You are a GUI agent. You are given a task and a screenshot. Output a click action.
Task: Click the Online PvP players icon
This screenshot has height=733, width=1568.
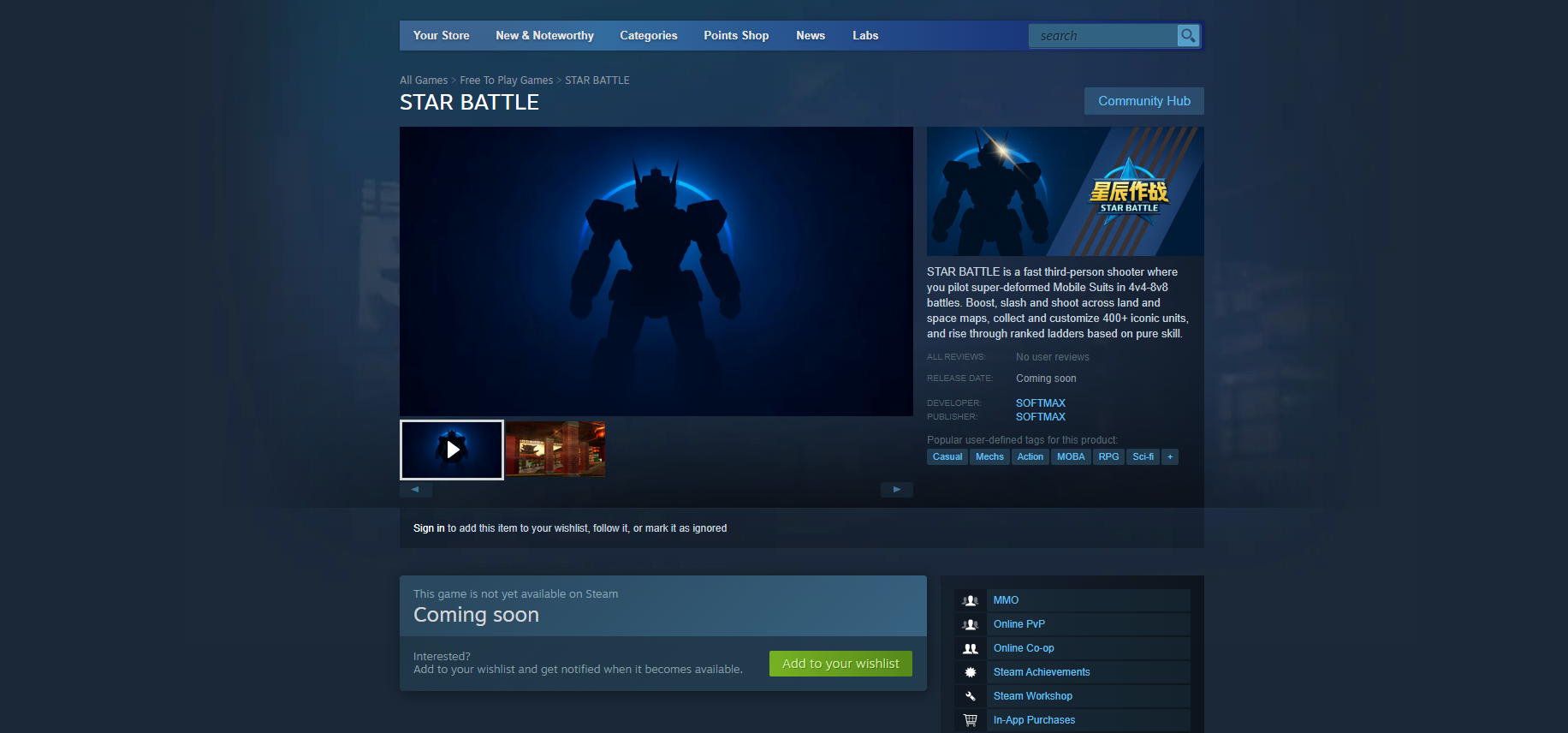(x=970, y=624)
